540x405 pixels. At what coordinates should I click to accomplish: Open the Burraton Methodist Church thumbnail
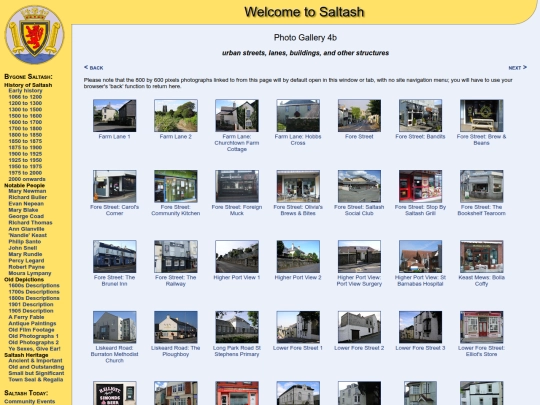[115, 327]
